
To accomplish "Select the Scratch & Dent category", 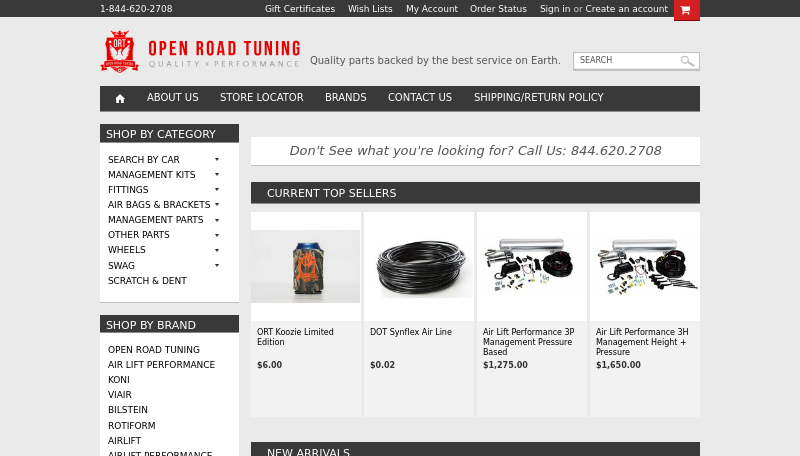I will coord(147,281).
